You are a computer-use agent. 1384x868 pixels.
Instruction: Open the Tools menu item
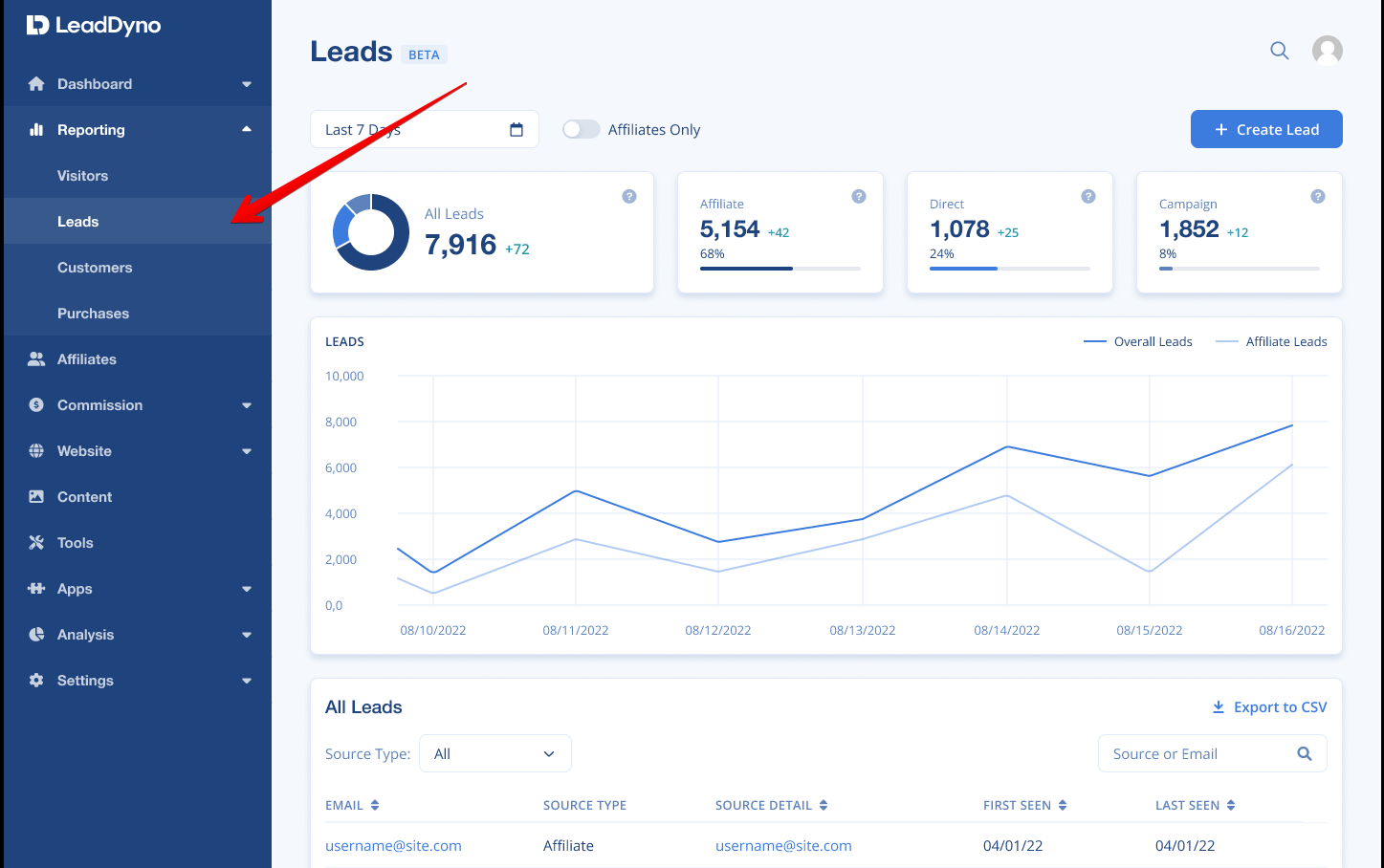pyautogui.click(x=138, y=543)
